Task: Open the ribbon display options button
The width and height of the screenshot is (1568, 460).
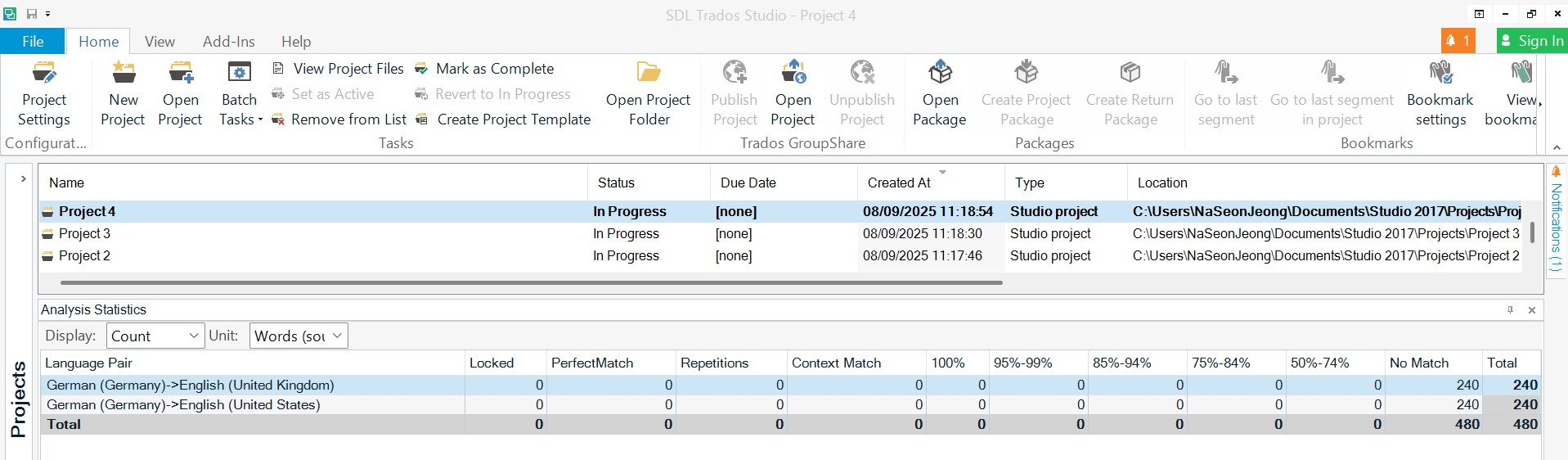Action: click(x=1479, y=14)
